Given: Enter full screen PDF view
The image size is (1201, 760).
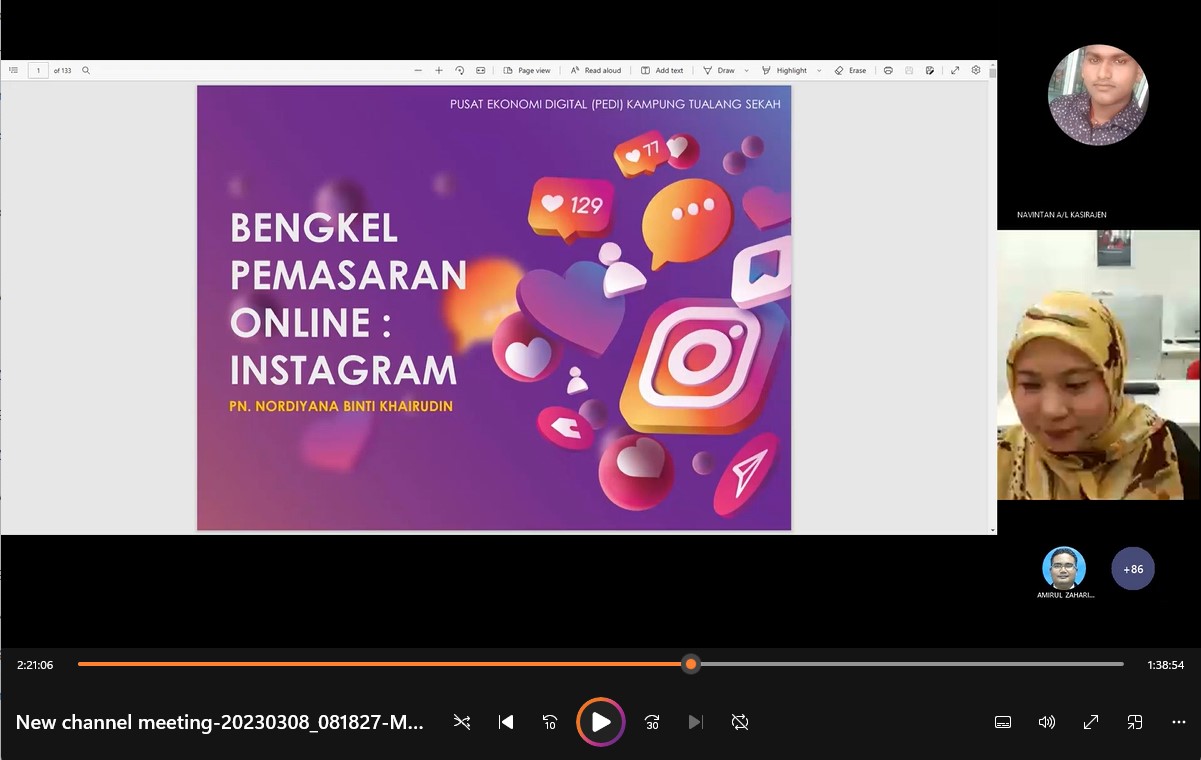Looking at the screenshot, I should click(x=955, y=70).
